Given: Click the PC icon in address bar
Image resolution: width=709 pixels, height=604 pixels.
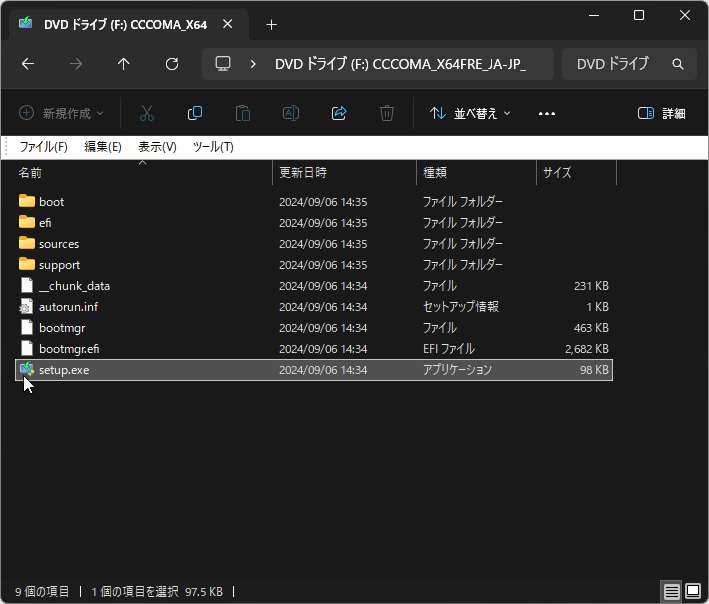Looking at the screenshot, I should click(x=223, y=64).
